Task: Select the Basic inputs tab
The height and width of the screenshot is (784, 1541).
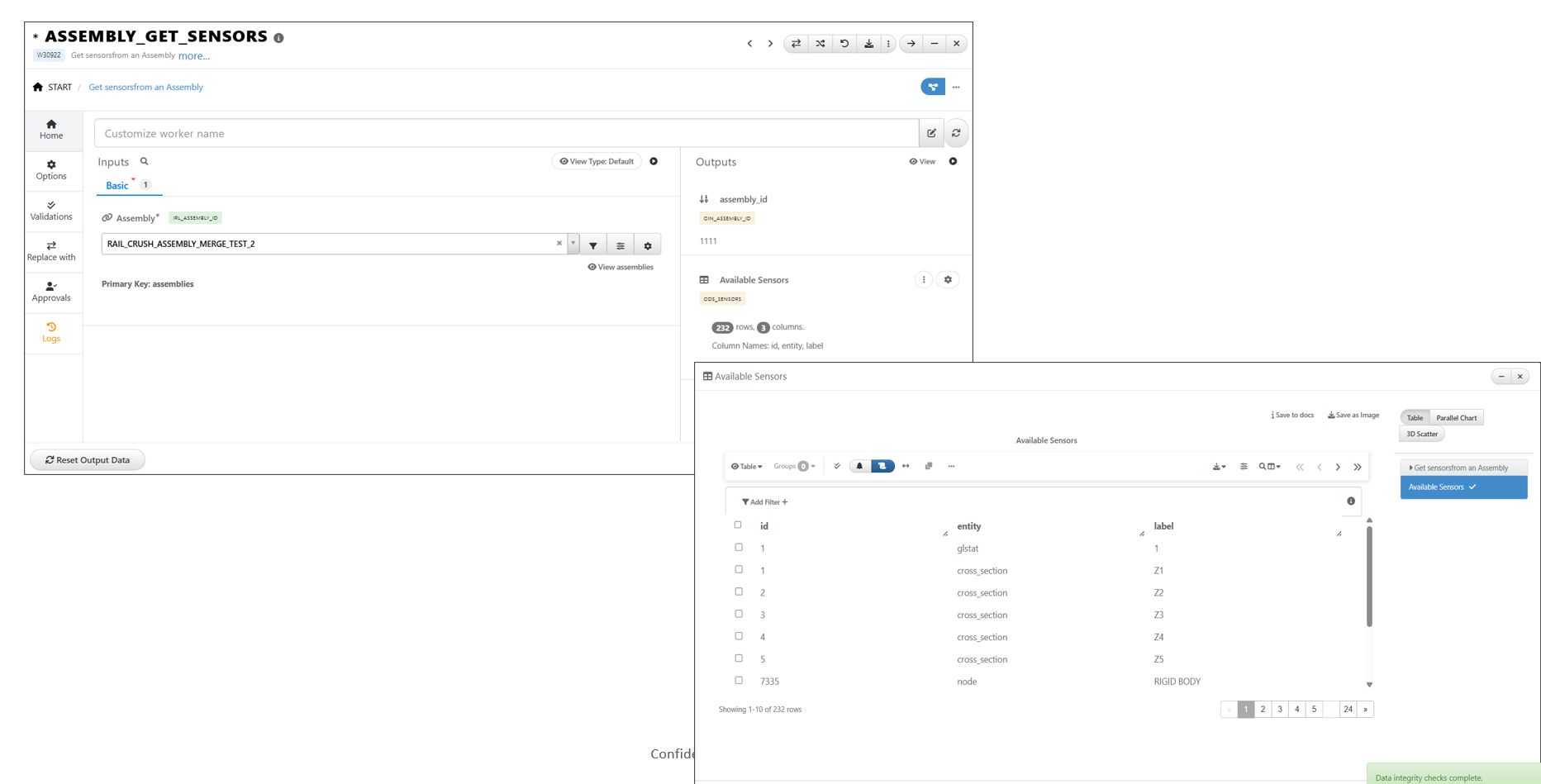Action: click(117, 186)
